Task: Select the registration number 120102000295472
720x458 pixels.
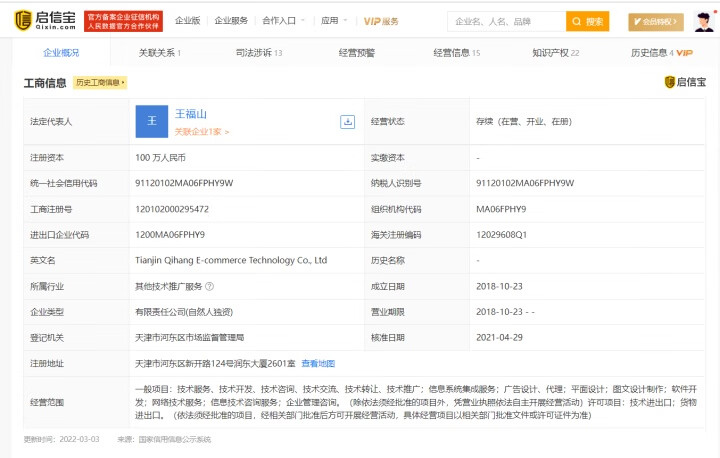Action: tap(172, 209)
